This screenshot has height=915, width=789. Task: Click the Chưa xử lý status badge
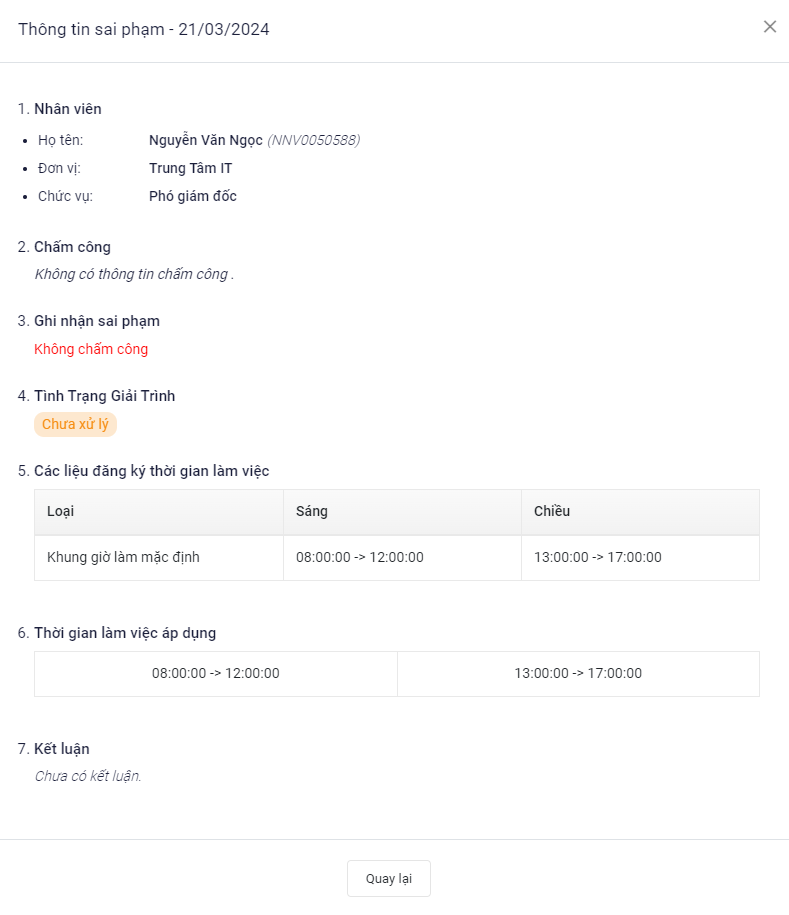click(x=75, y=424)
